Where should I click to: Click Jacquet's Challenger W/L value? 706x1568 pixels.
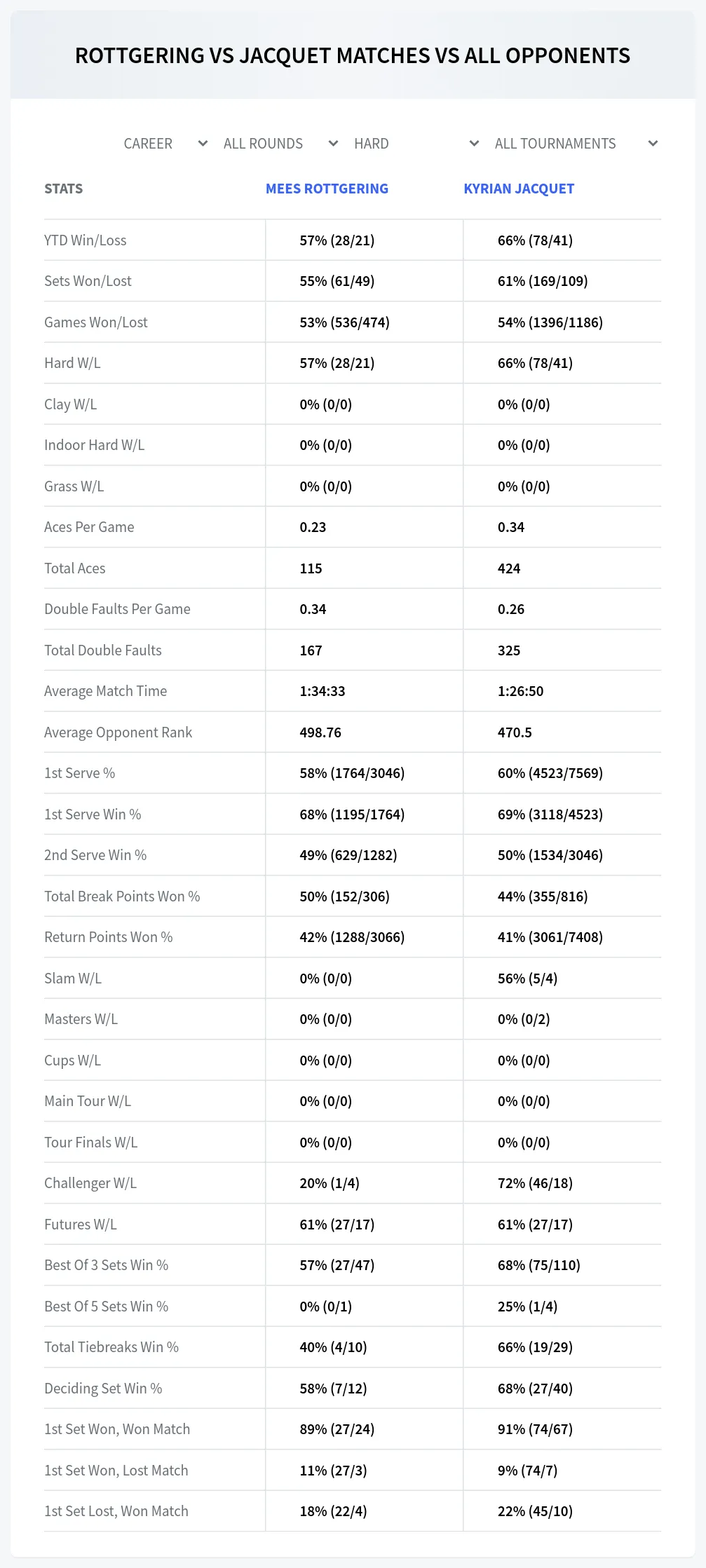[x=535, y=1183]
